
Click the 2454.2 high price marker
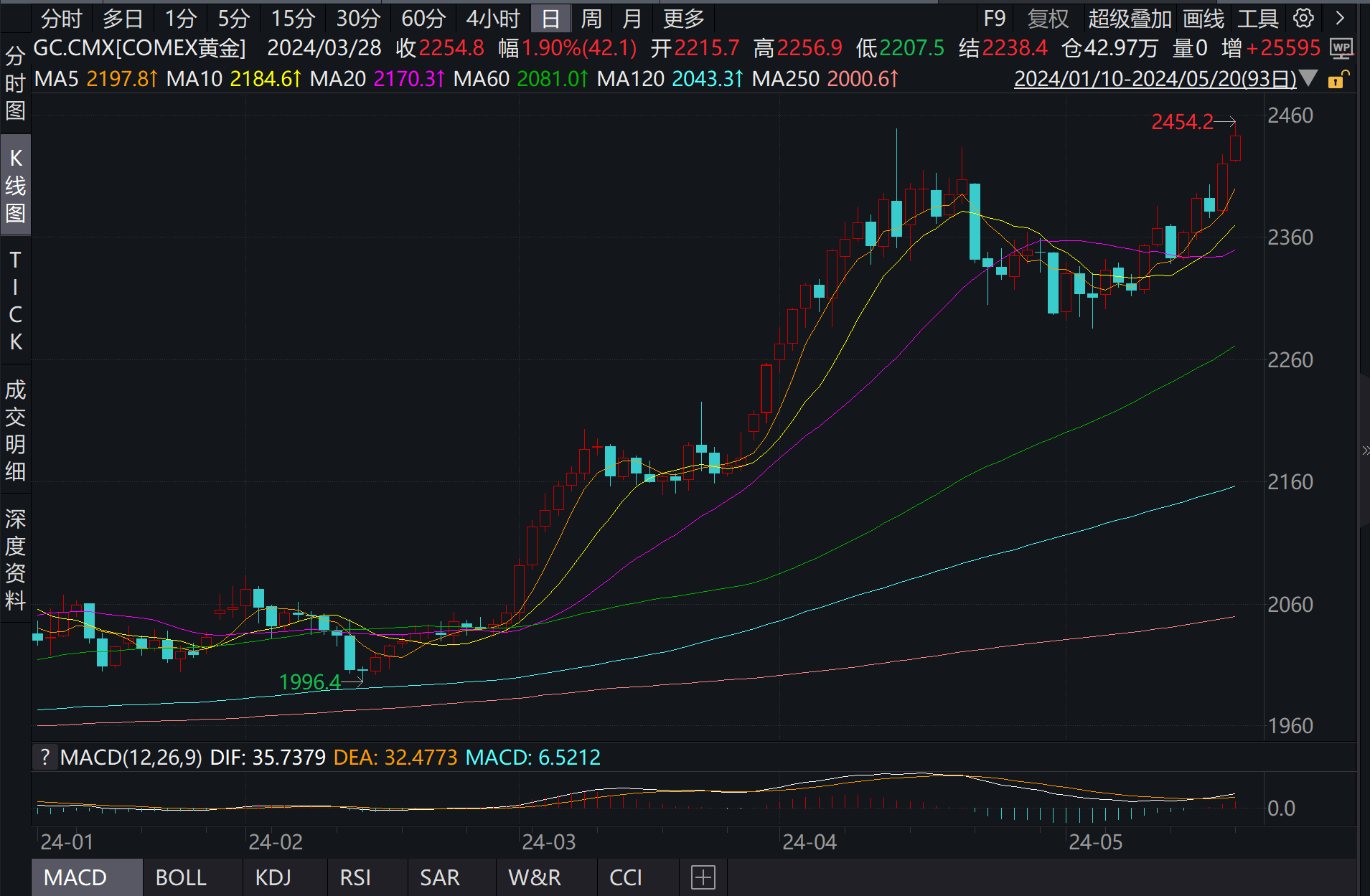coord(1182,122)
